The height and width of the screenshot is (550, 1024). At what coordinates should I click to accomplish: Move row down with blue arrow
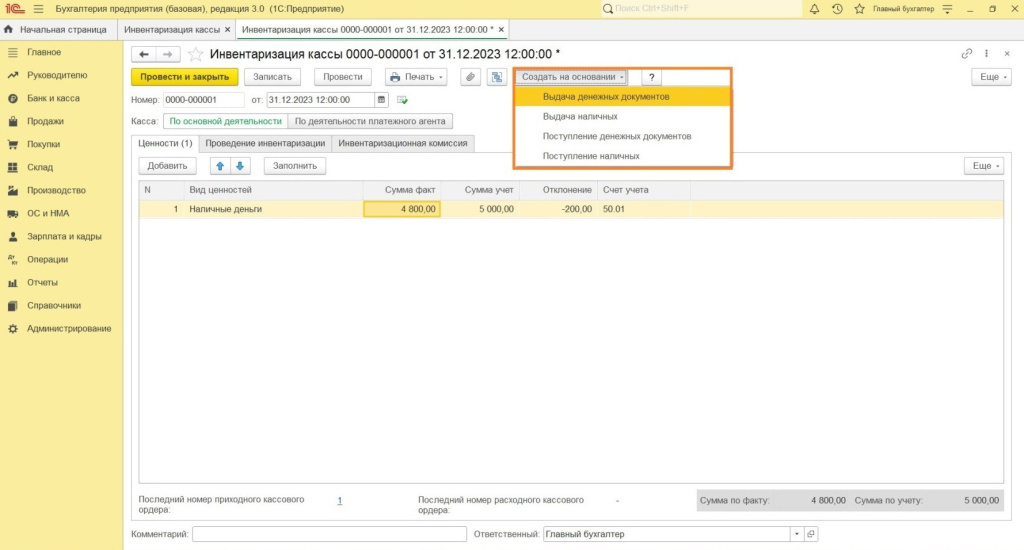pyautogui.click(x=240, y=166)
